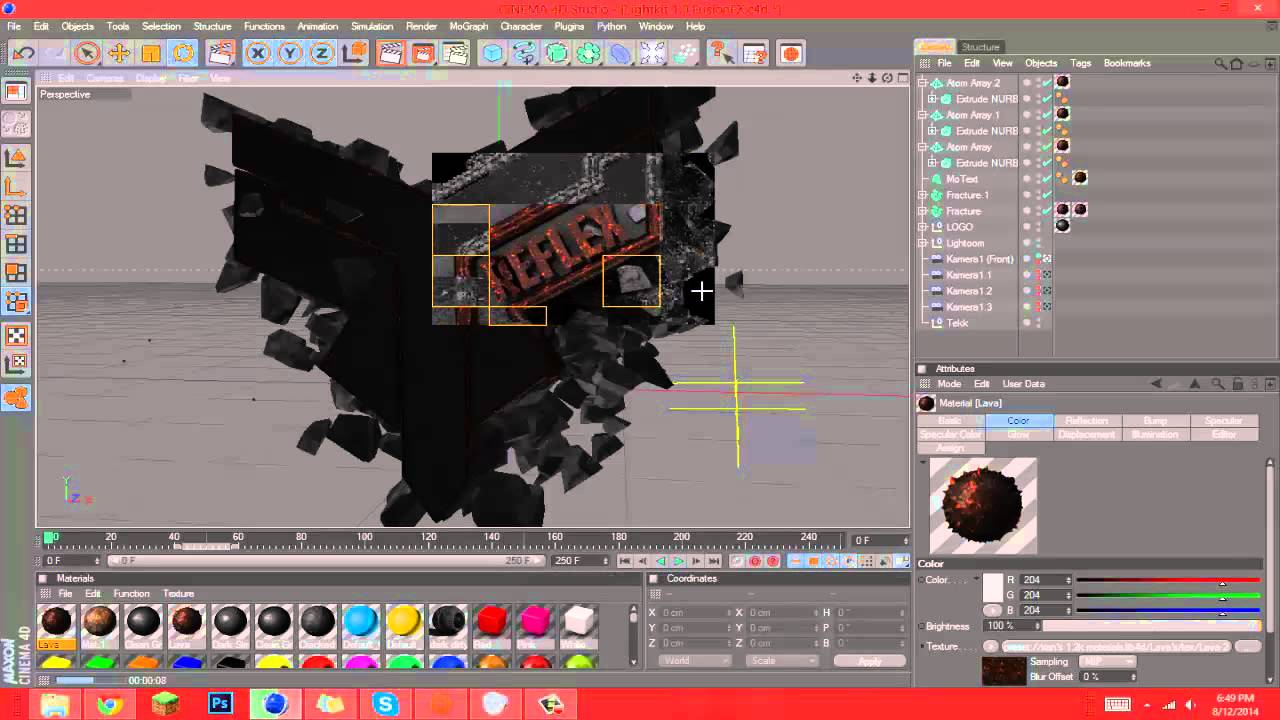
Task: Jump to the start of the animation
Action: click(x=624, y=562)
